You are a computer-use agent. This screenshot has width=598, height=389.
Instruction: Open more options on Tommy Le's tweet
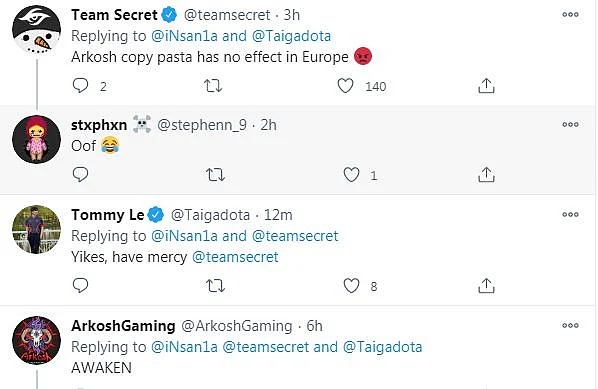570,214
